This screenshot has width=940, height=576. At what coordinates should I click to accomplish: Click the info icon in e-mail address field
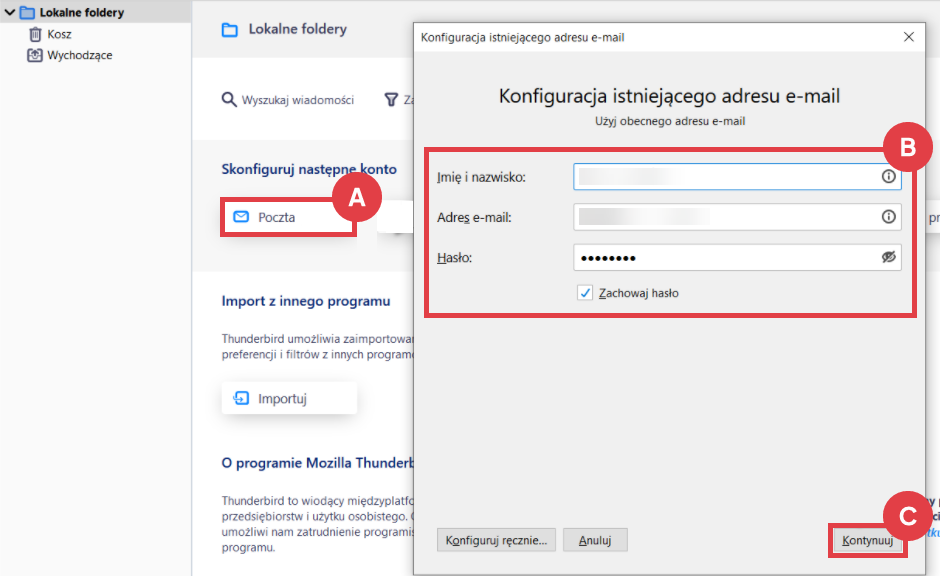tap(888, 217)
